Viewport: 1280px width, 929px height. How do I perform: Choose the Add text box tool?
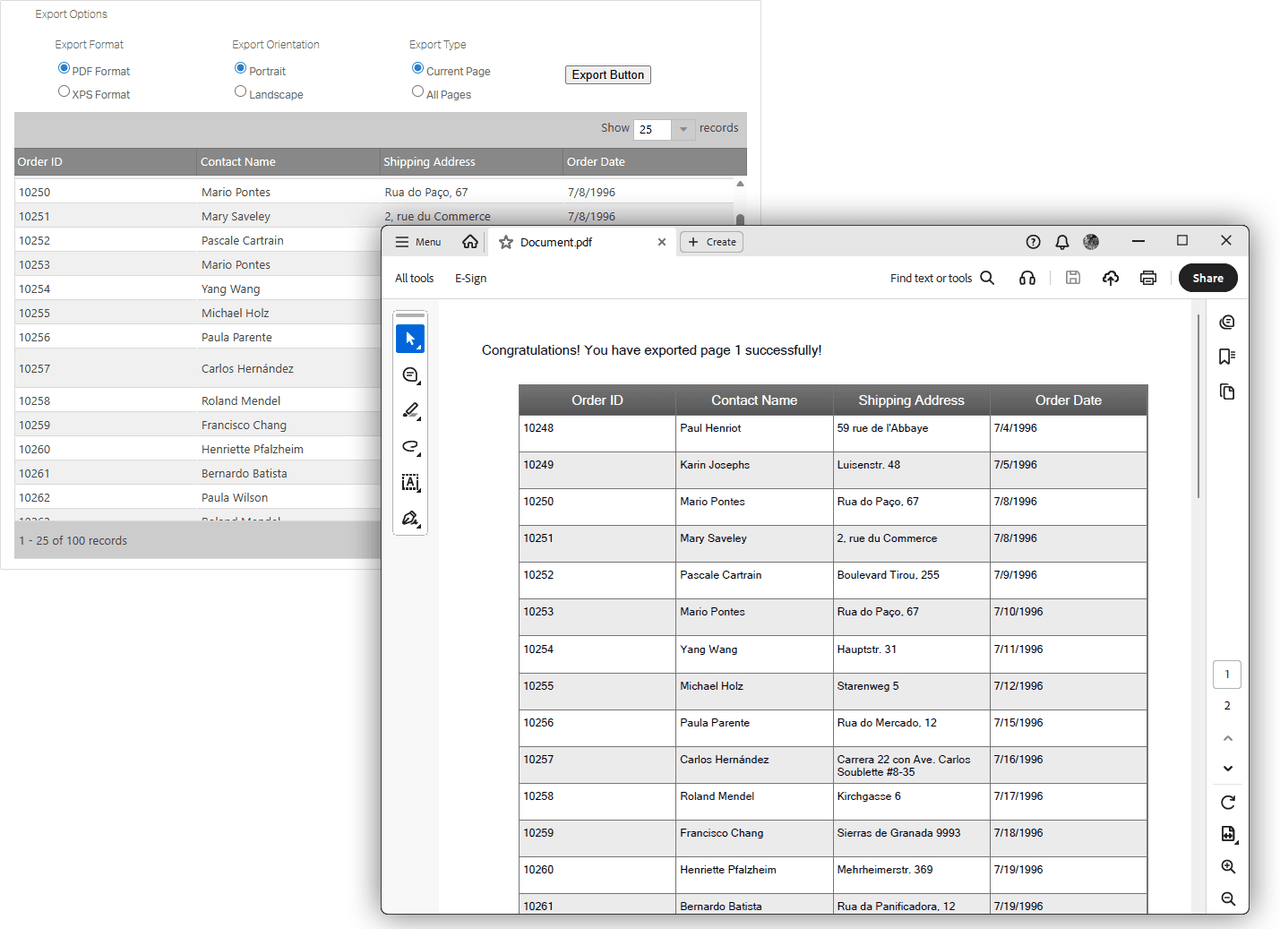(x=410, y=483)
